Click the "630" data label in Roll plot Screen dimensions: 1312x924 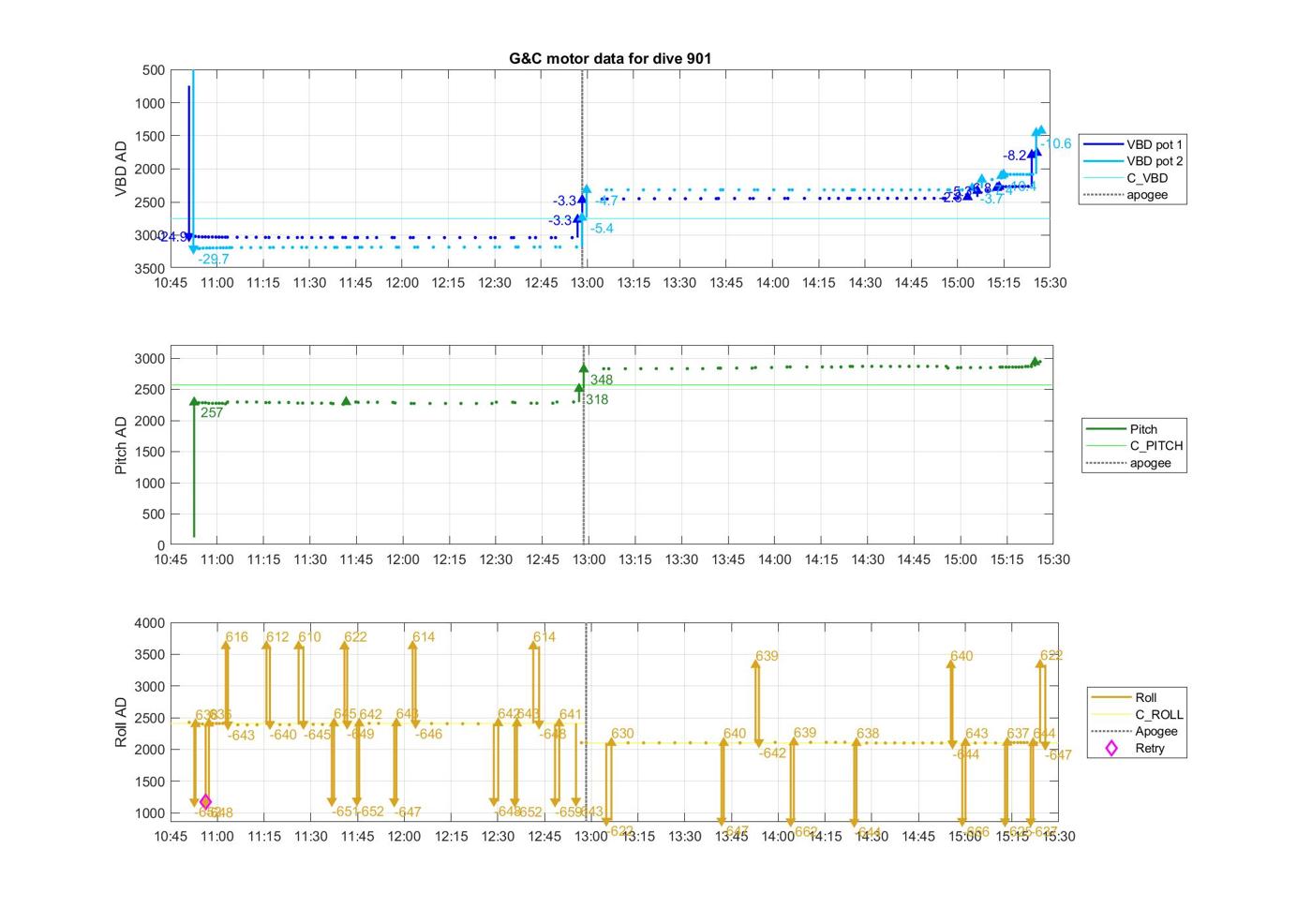pos(622,734)
